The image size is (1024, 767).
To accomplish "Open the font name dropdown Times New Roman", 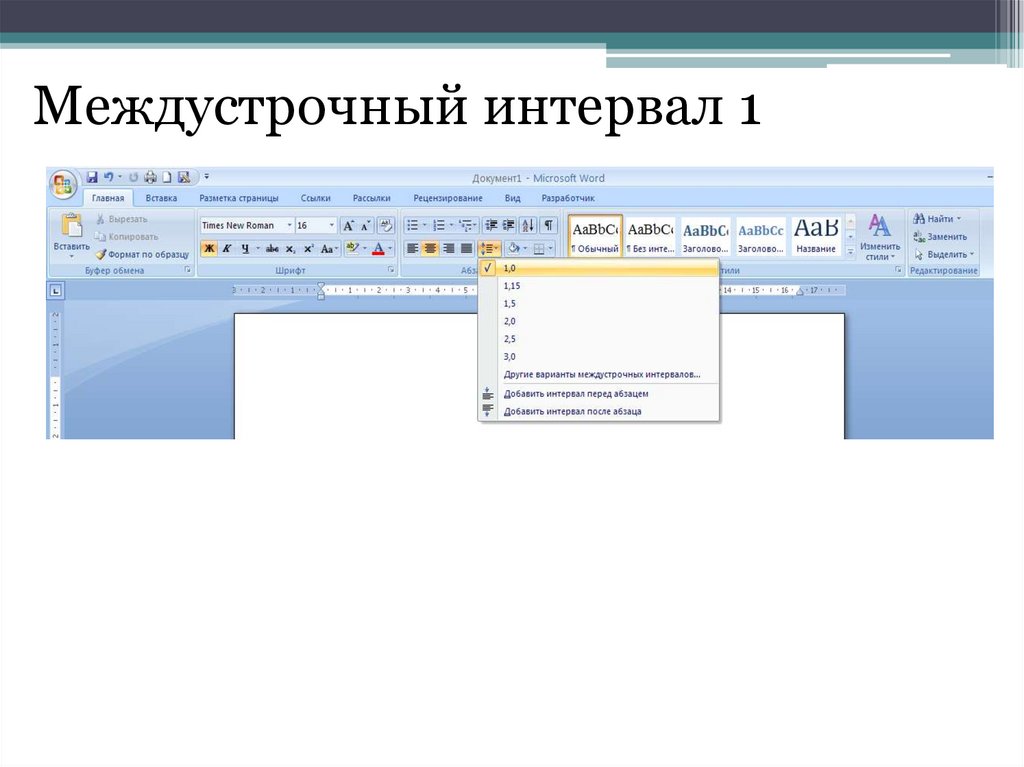I will point(290,225).
